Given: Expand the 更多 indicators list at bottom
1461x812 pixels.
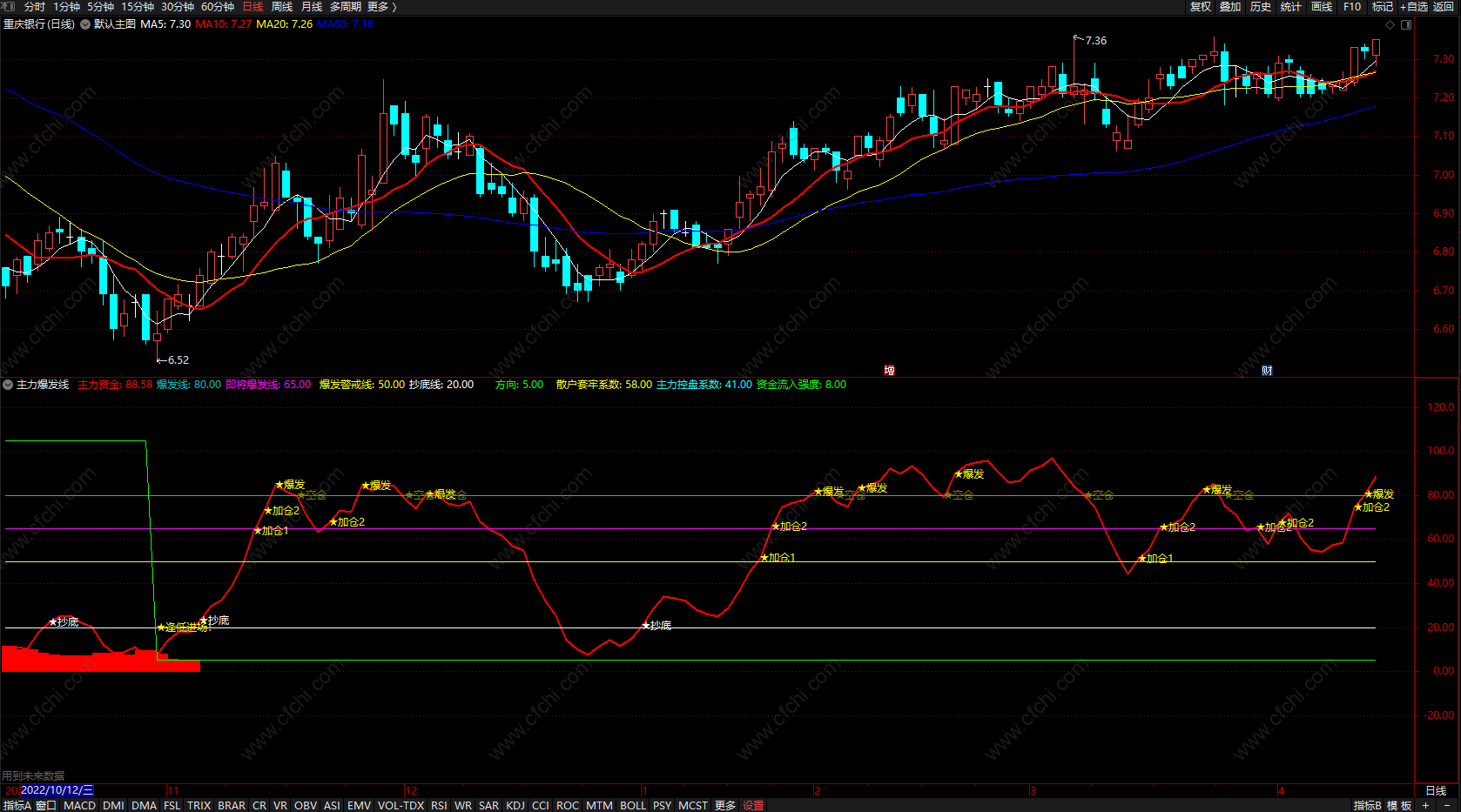Looking at the screenshot, I should click(725, 806).
